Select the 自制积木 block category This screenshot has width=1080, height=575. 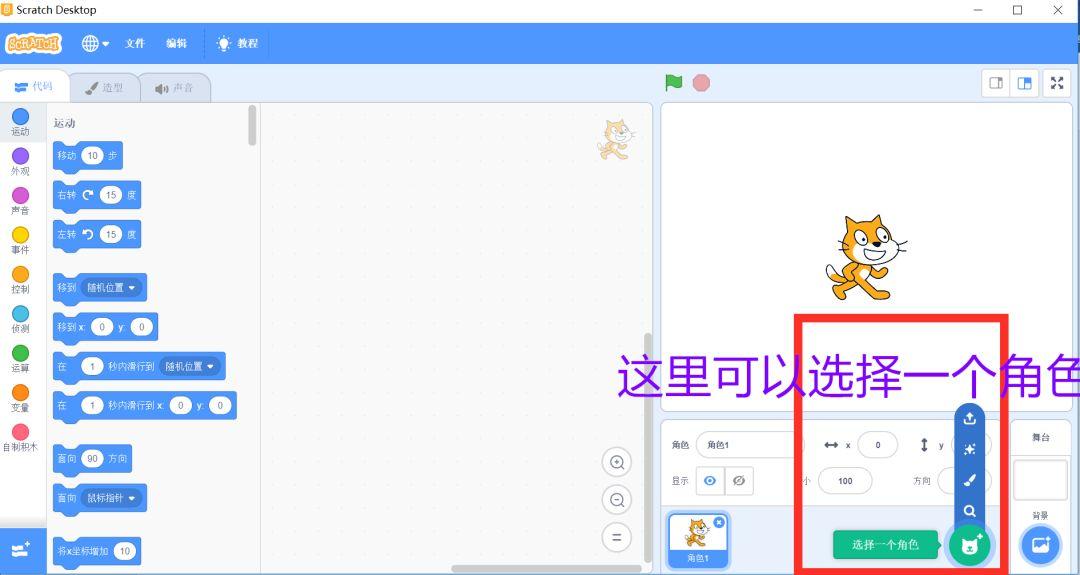pyautogui.click(x=21, y=438)
